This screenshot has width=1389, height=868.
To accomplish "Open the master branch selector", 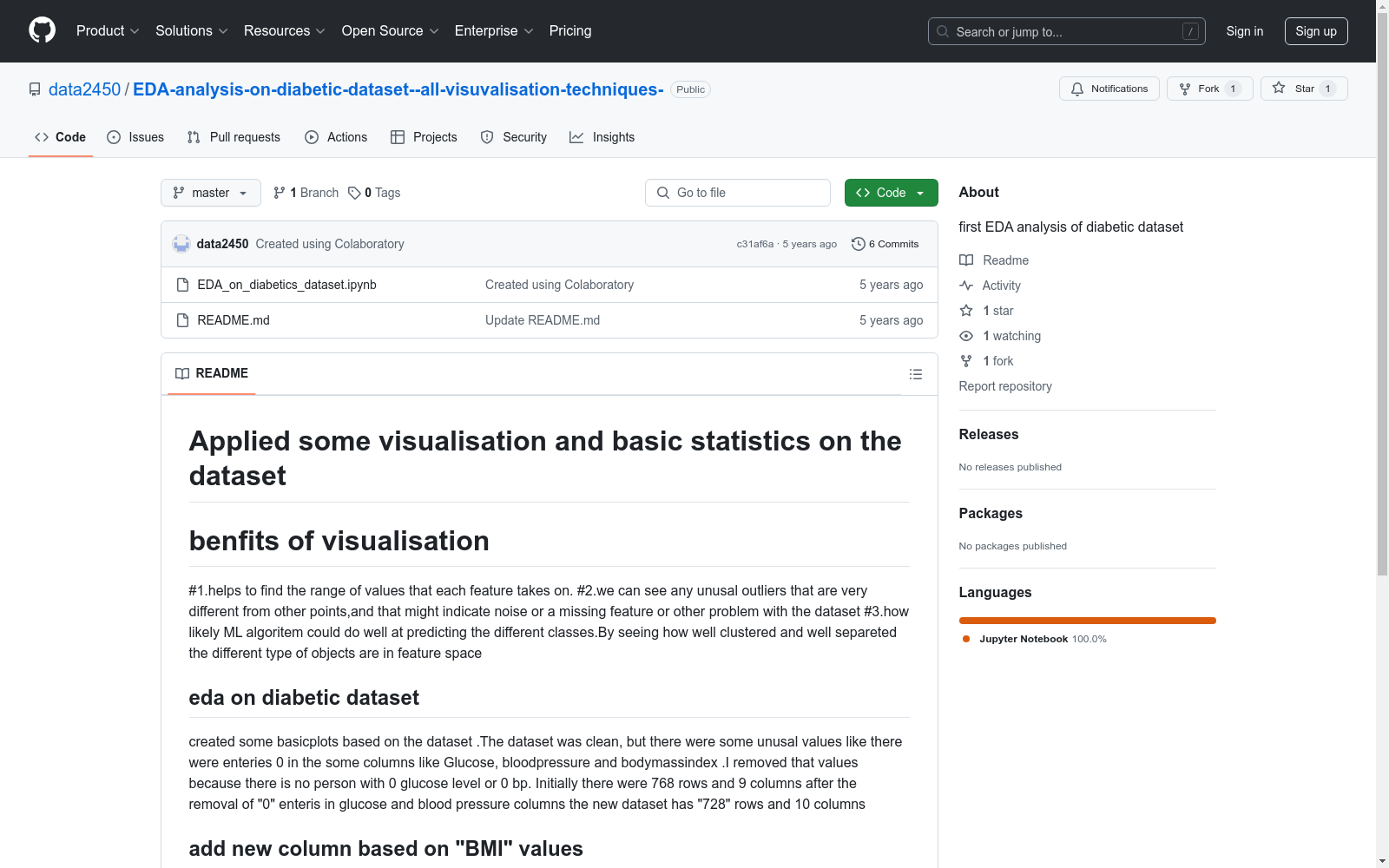I will [x=211, y=193].
